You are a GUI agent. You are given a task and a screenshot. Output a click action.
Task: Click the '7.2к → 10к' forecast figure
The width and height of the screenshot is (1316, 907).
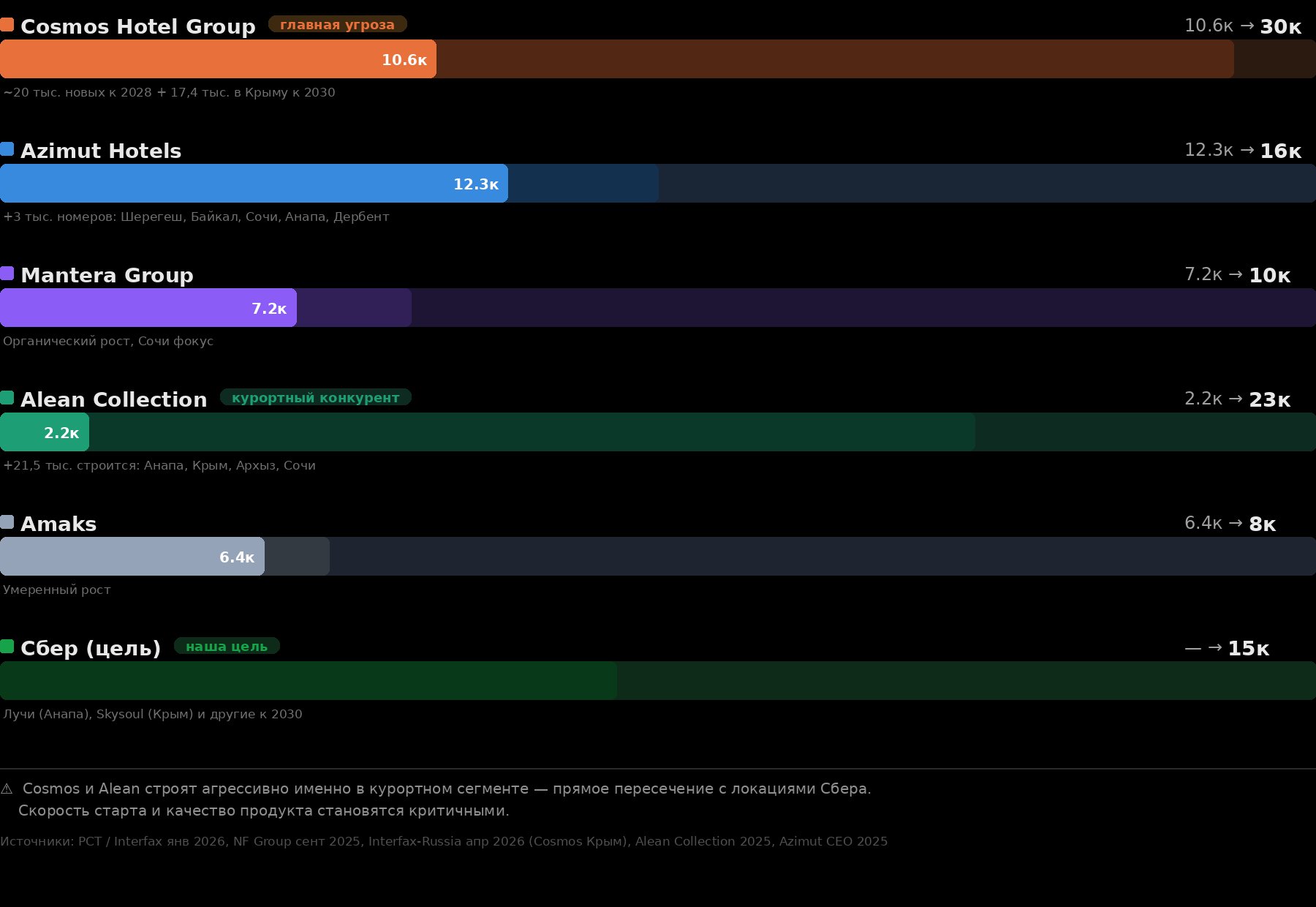coord(1237,275)
